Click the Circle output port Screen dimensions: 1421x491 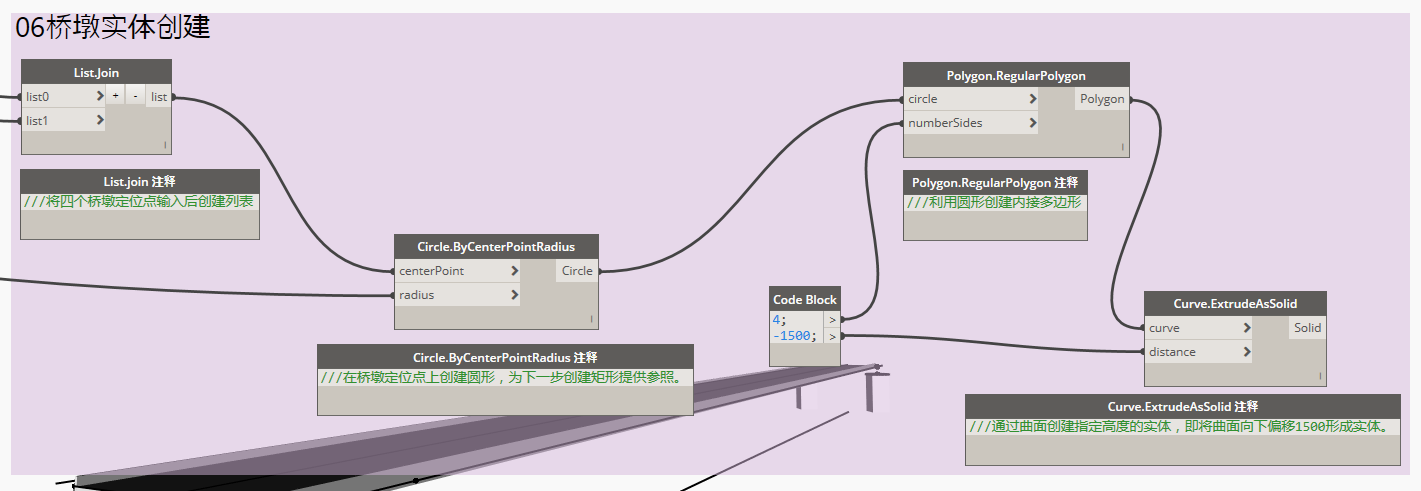[x=577, y=270]
